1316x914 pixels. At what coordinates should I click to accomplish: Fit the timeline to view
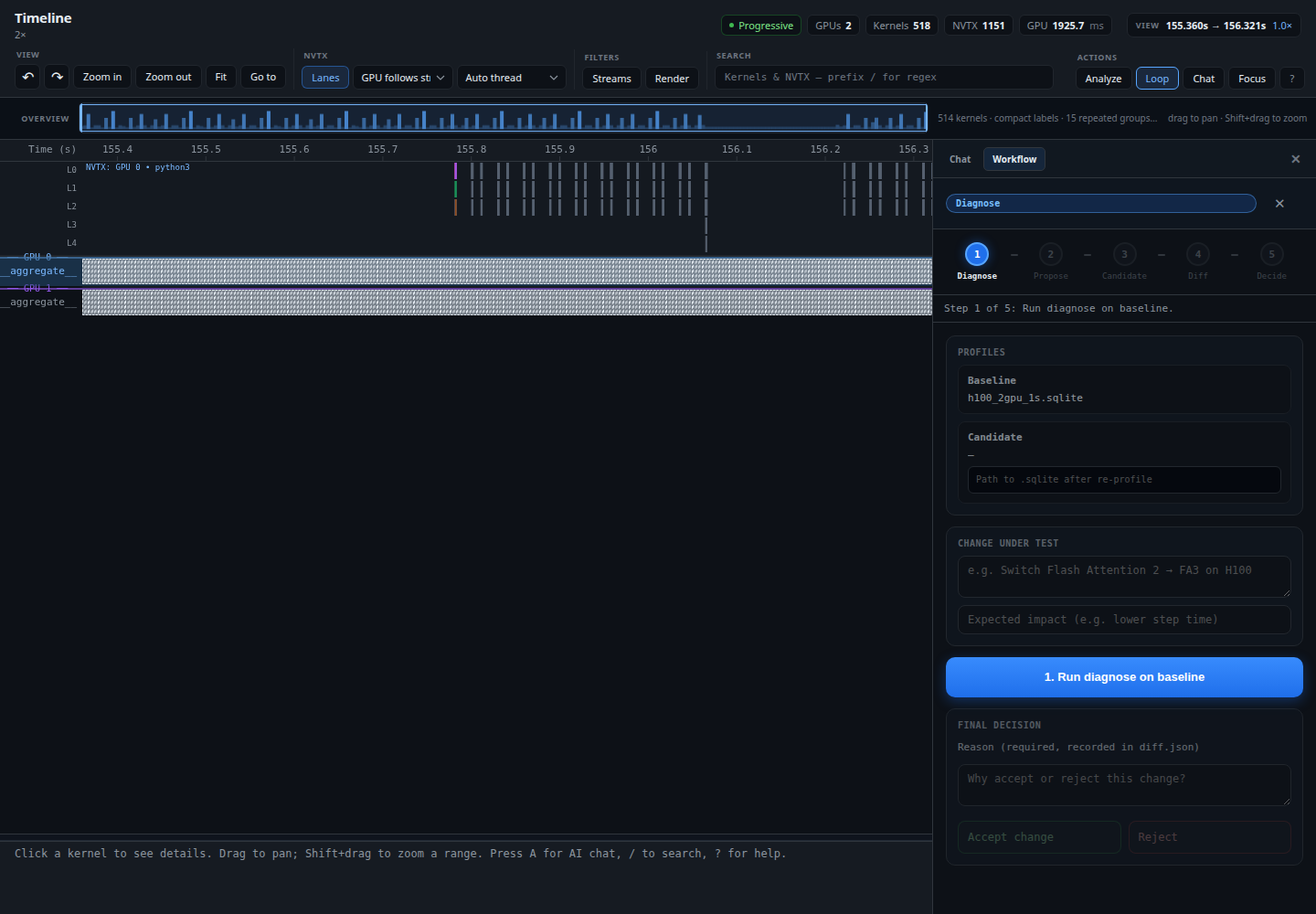coord(220,77)
